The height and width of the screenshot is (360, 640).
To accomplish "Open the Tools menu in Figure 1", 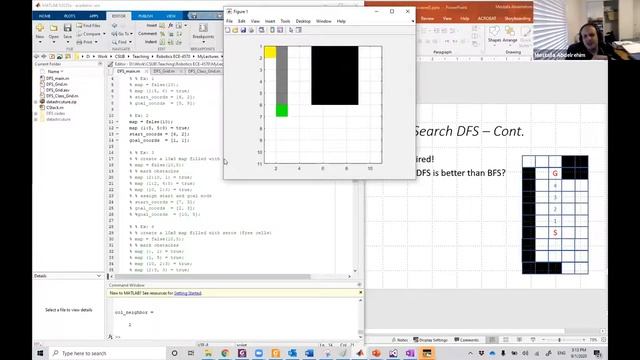I will (x=285, y=21).
